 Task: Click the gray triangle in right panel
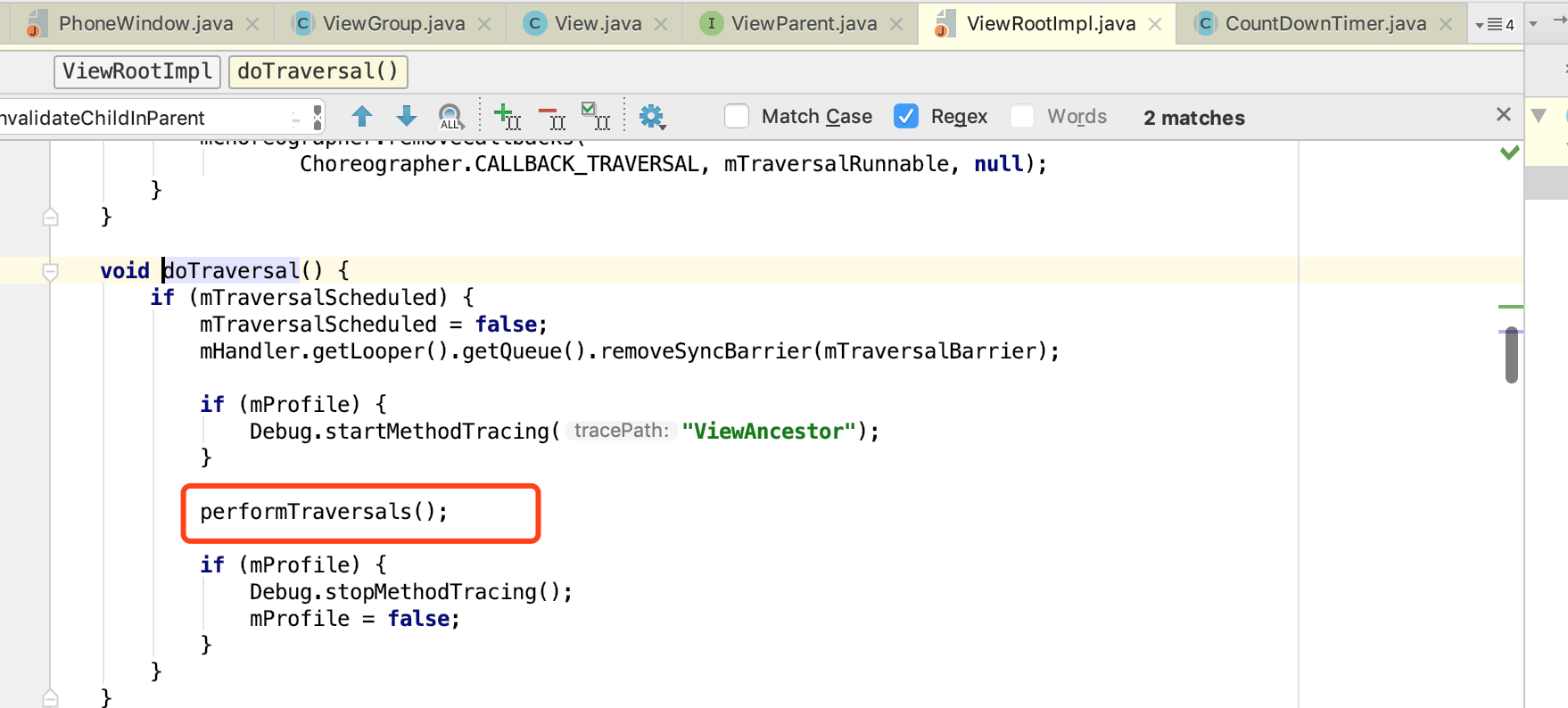click(x=1539, y=115)
